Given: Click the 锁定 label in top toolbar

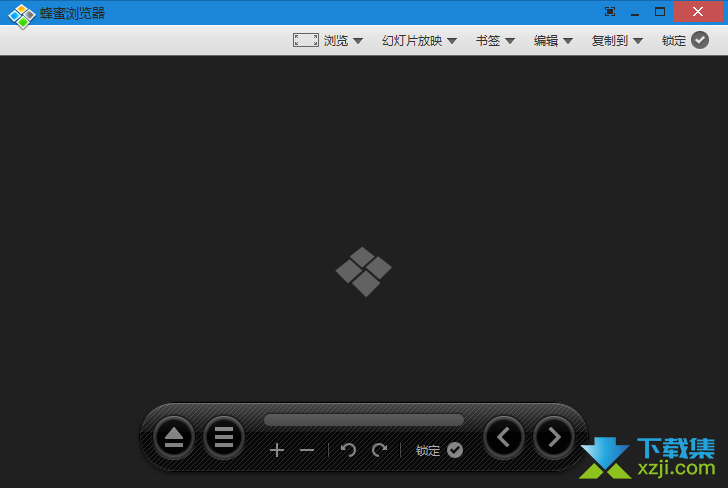Looking at the screenshot, I should point(674,41).
